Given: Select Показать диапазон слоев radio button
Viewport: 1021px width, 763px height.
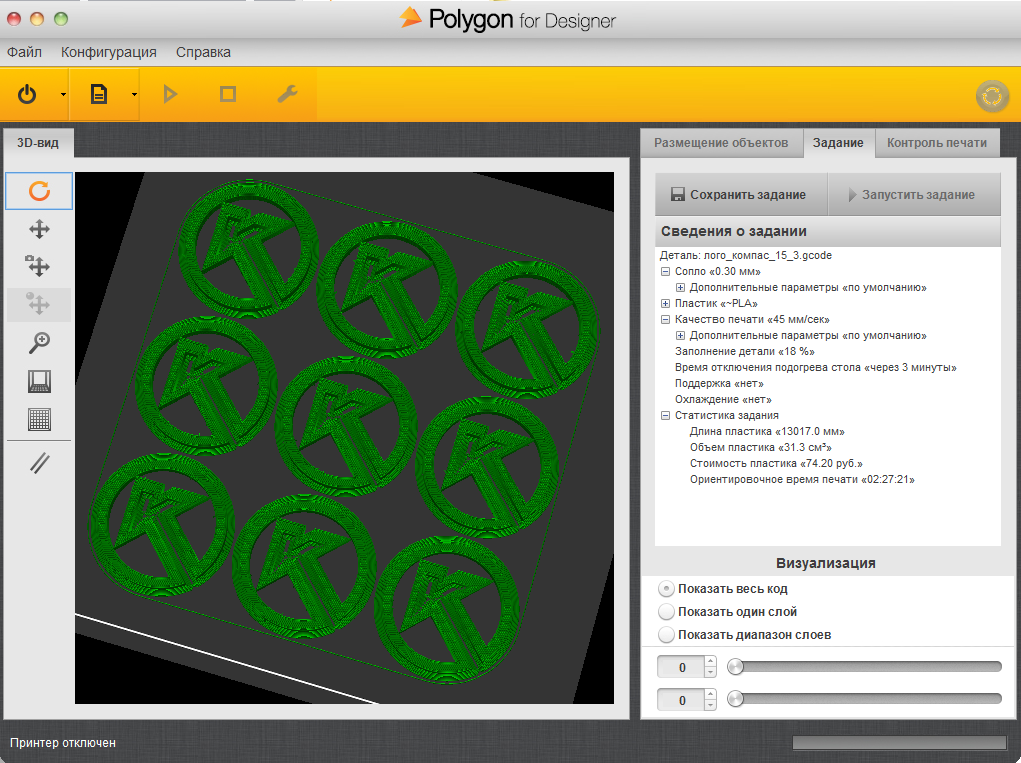Looking at the screenshot, I should (666, 634).
